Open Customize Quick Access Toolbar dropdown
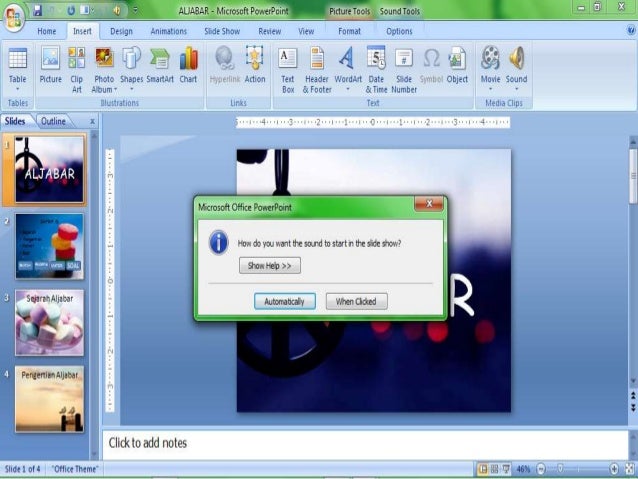 [135, 10]
